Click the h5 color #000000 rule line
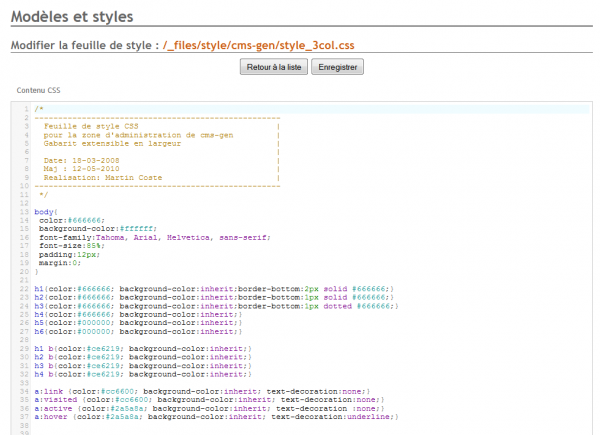Viewport: 600px width, 435px height. tap(138, 323)
